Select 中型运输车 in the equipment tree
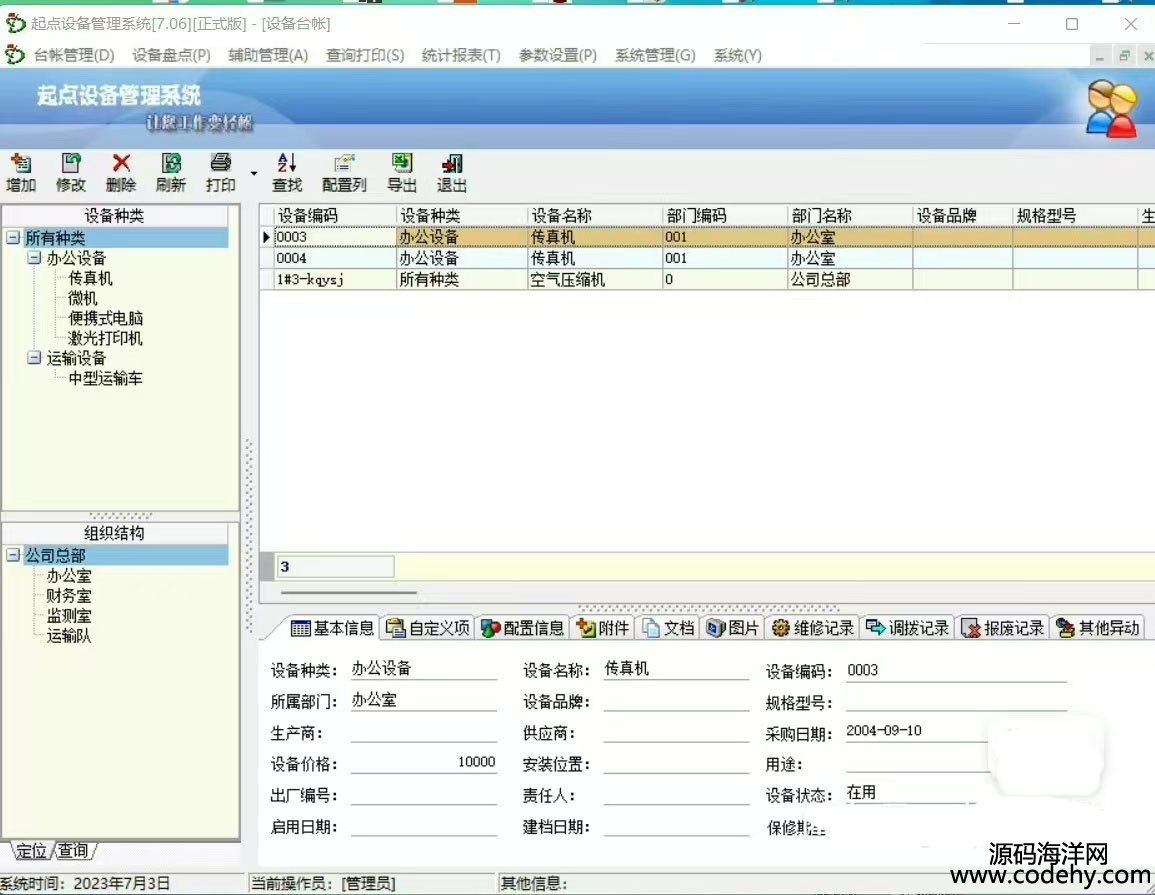1155x895 pixels. coord(105,379)
